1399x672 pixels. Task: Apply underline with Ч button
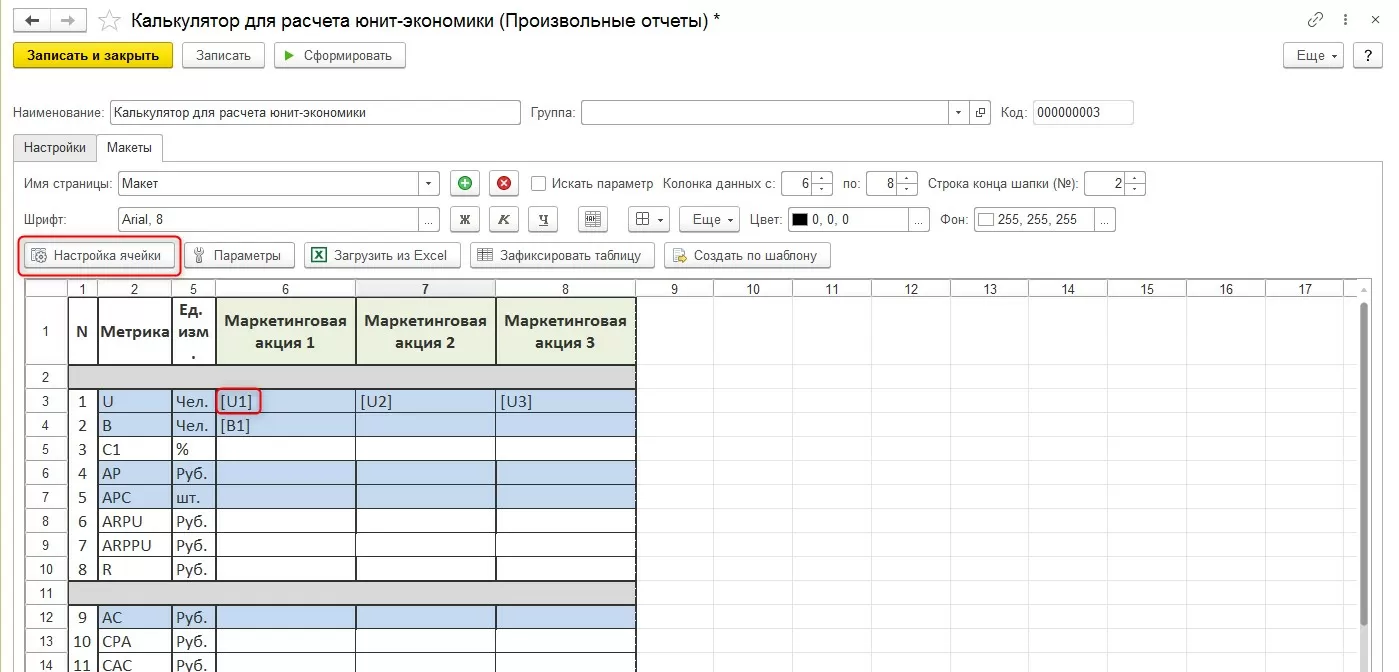click(x=543, y=219)
